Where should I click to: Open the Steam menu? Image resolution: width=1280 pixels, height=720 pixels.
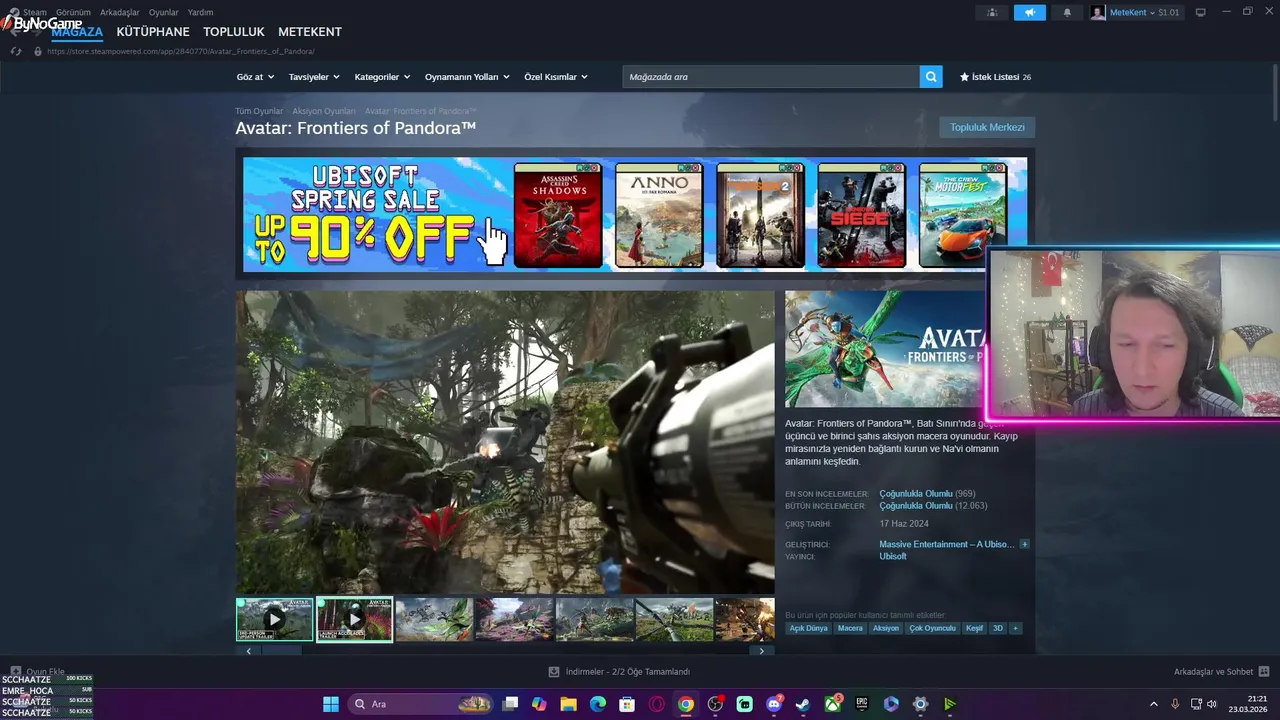click(34, 12)
